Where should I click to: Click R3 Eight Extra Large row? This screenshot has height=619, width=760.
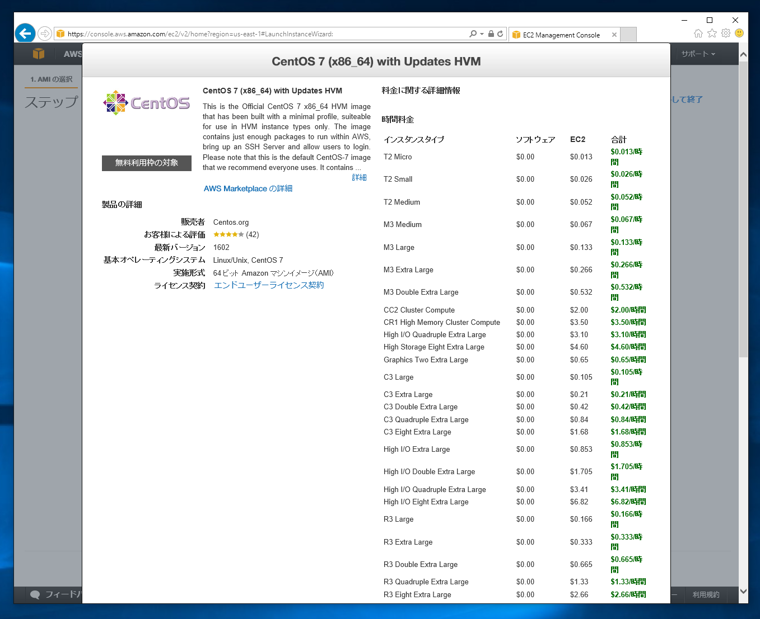point(514,594)
